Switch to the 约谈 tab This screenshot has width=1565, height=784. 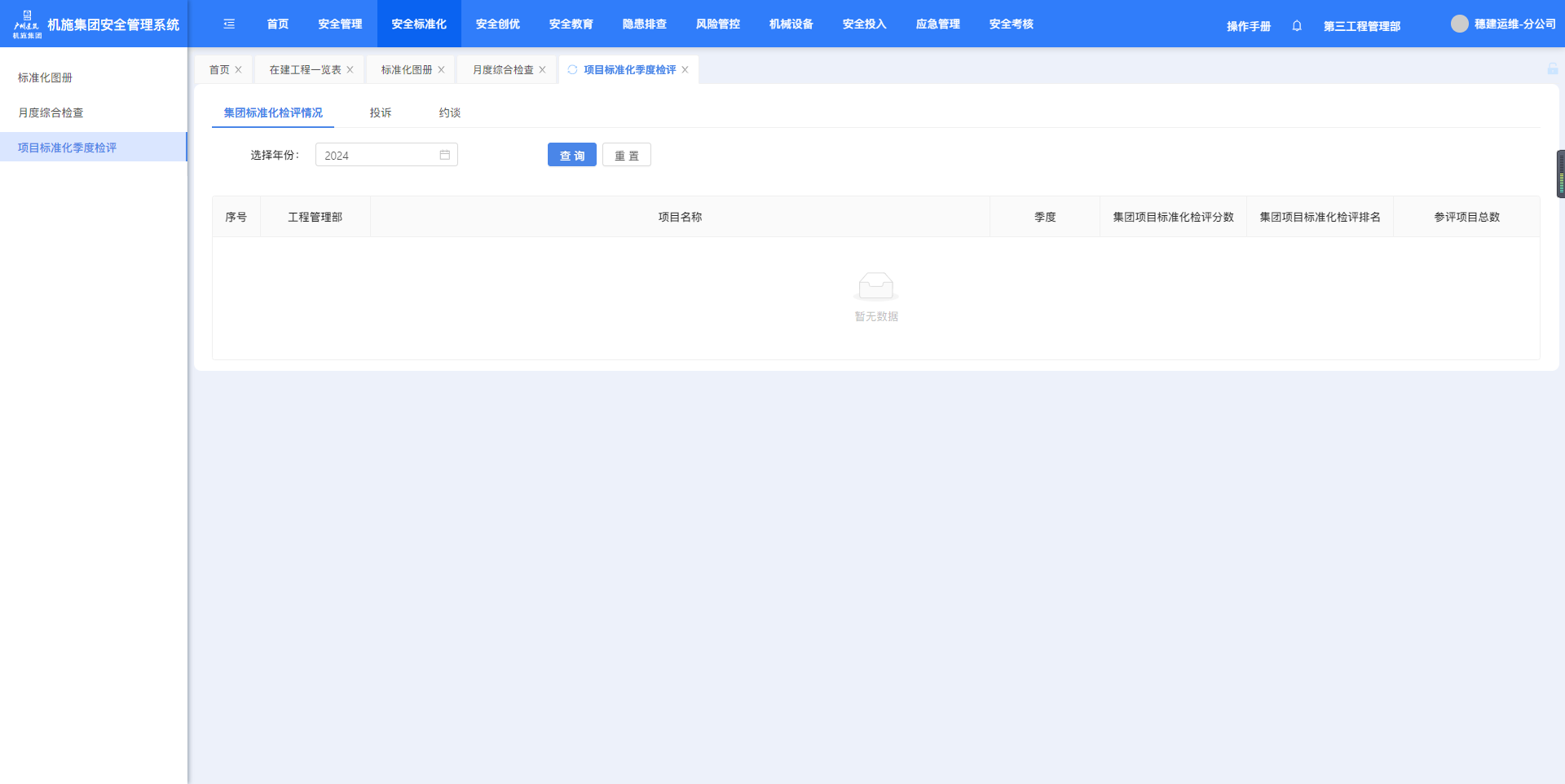tap(450, 112)
